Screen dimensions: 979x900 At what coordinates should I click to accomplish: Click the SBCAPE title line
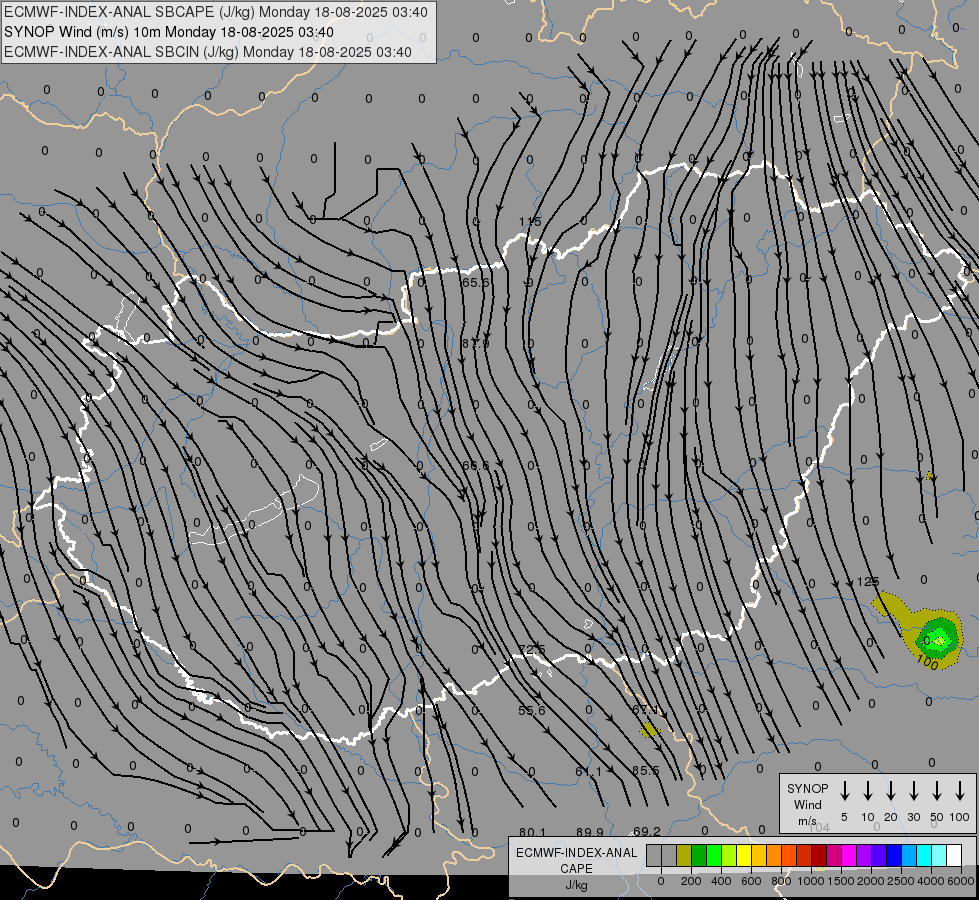coord(216,12)
